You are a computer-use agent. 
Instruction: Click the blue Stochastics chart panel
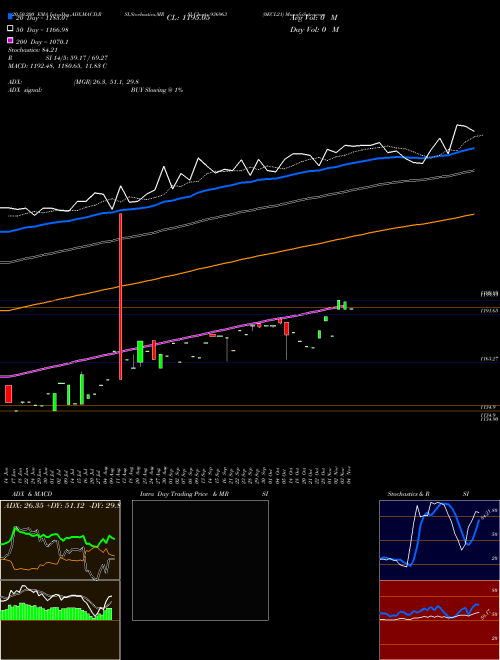click(x=439, y=540)
